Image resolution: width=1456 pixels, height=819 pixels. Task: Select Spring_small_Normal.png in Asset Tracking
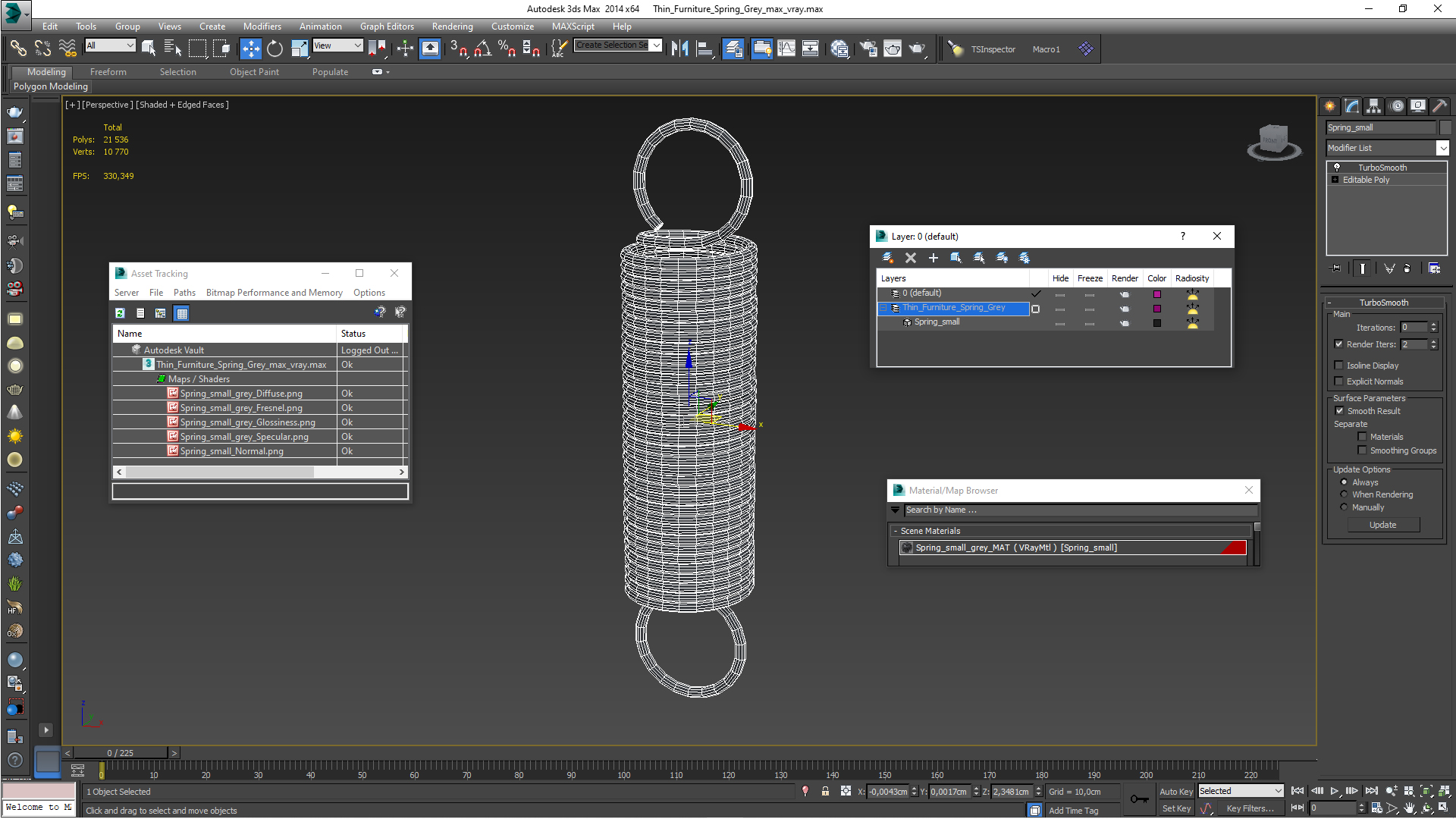click(x=232, y=451)
